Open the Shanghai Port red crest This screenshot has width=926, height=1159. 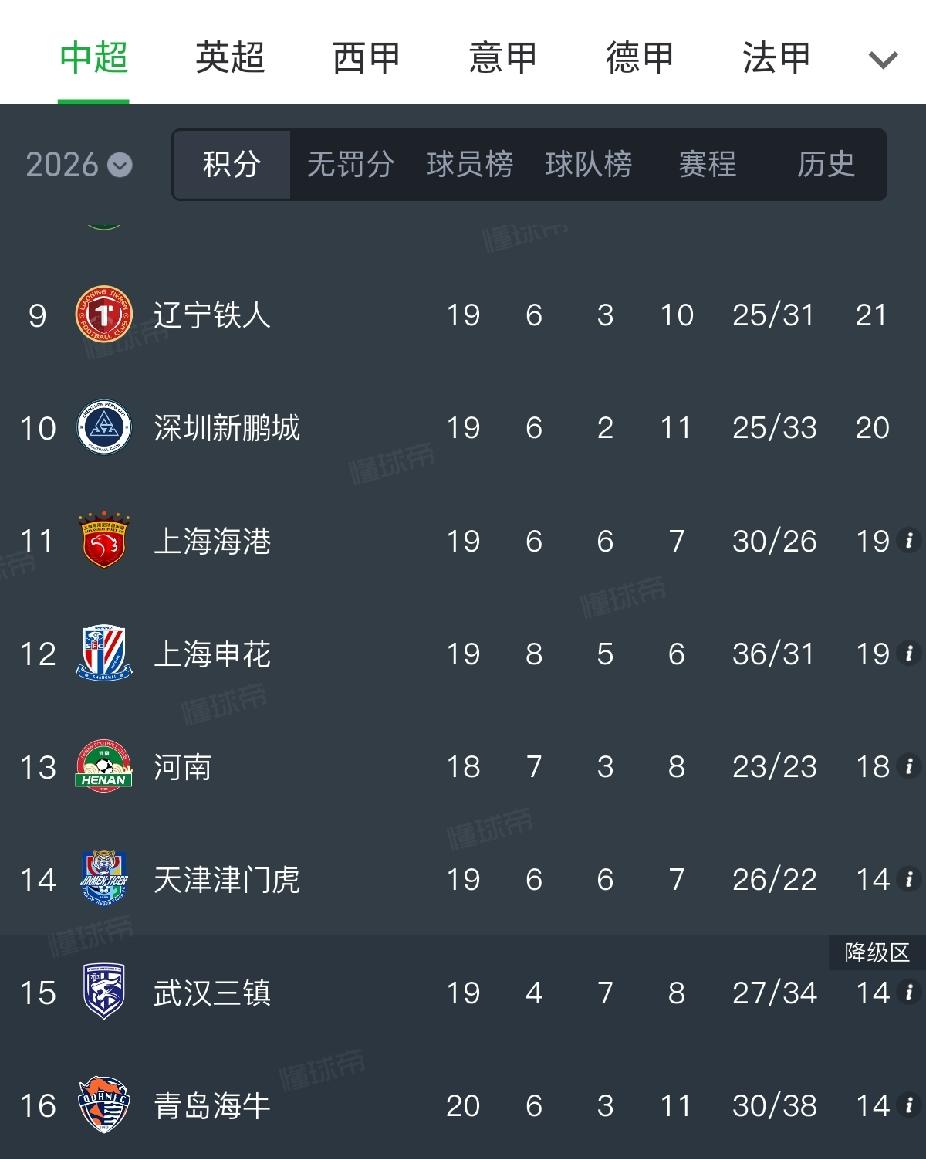tap(104, 540)
